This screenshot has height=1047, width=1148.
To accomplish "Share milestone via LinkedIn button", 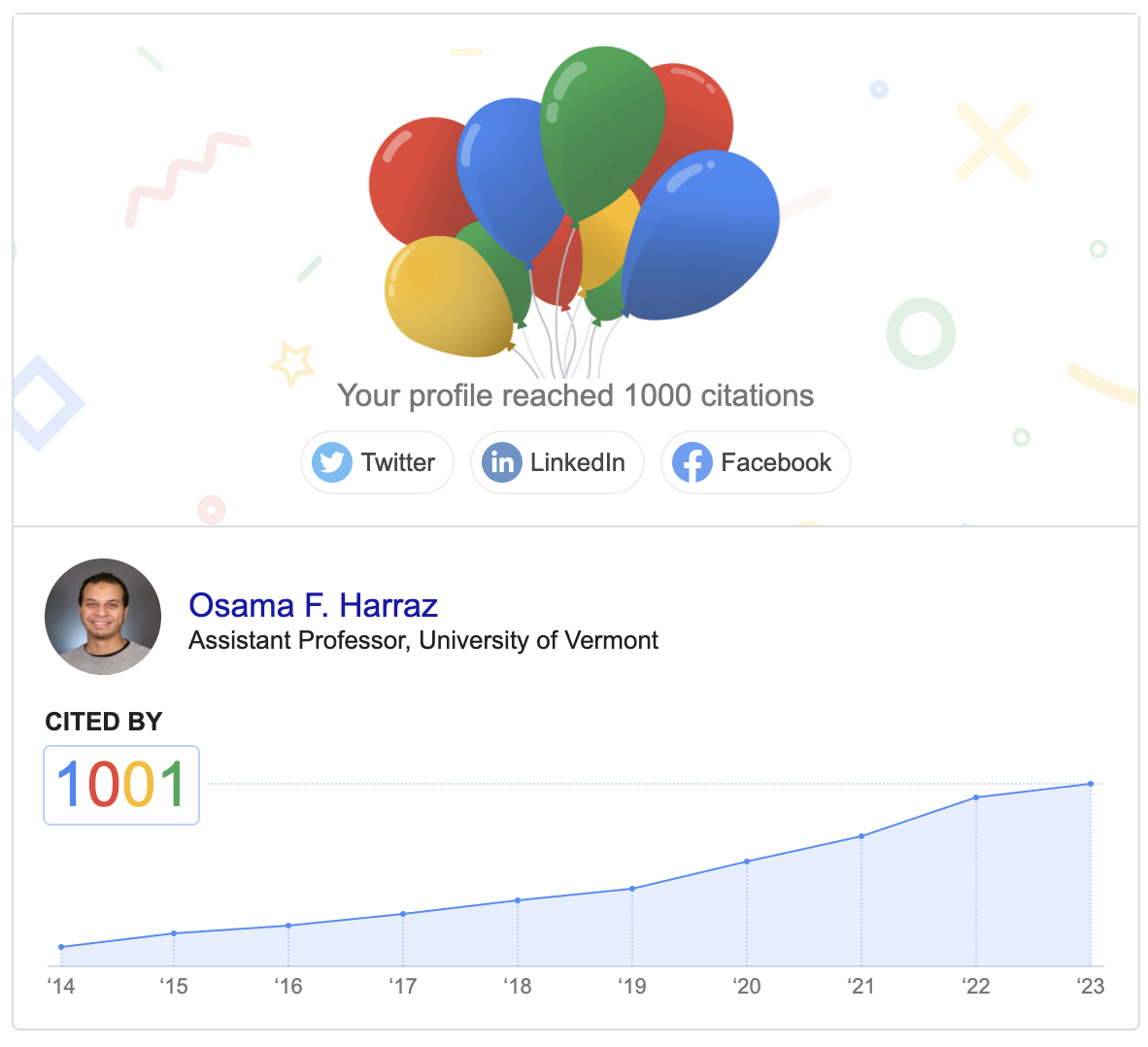I will pos(557,462).
